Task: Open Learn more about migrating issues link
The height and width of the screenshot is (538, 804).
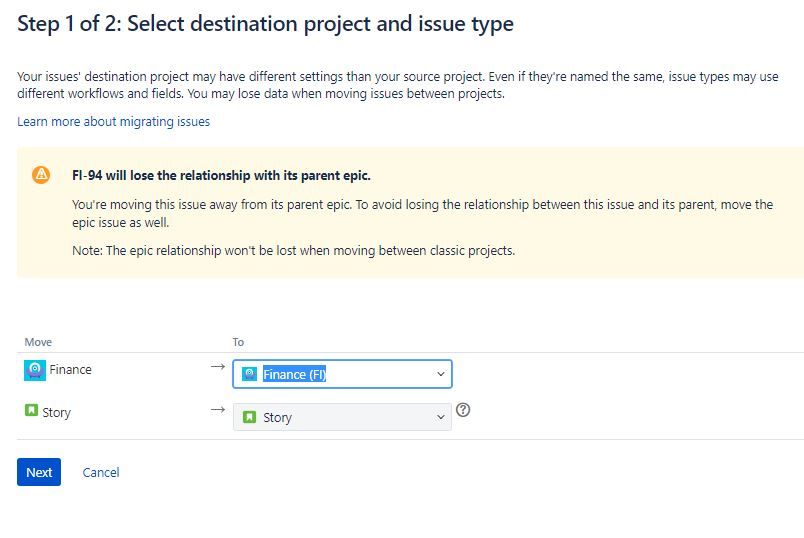Action: point(113,122)
